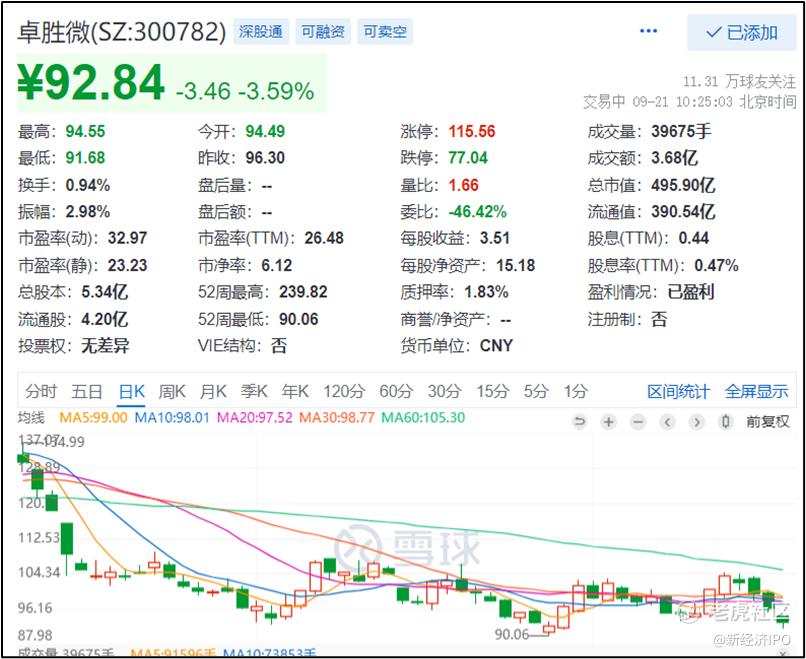
Task: Switch to the 15分 chart tab
Action: (x=492, y=392)
